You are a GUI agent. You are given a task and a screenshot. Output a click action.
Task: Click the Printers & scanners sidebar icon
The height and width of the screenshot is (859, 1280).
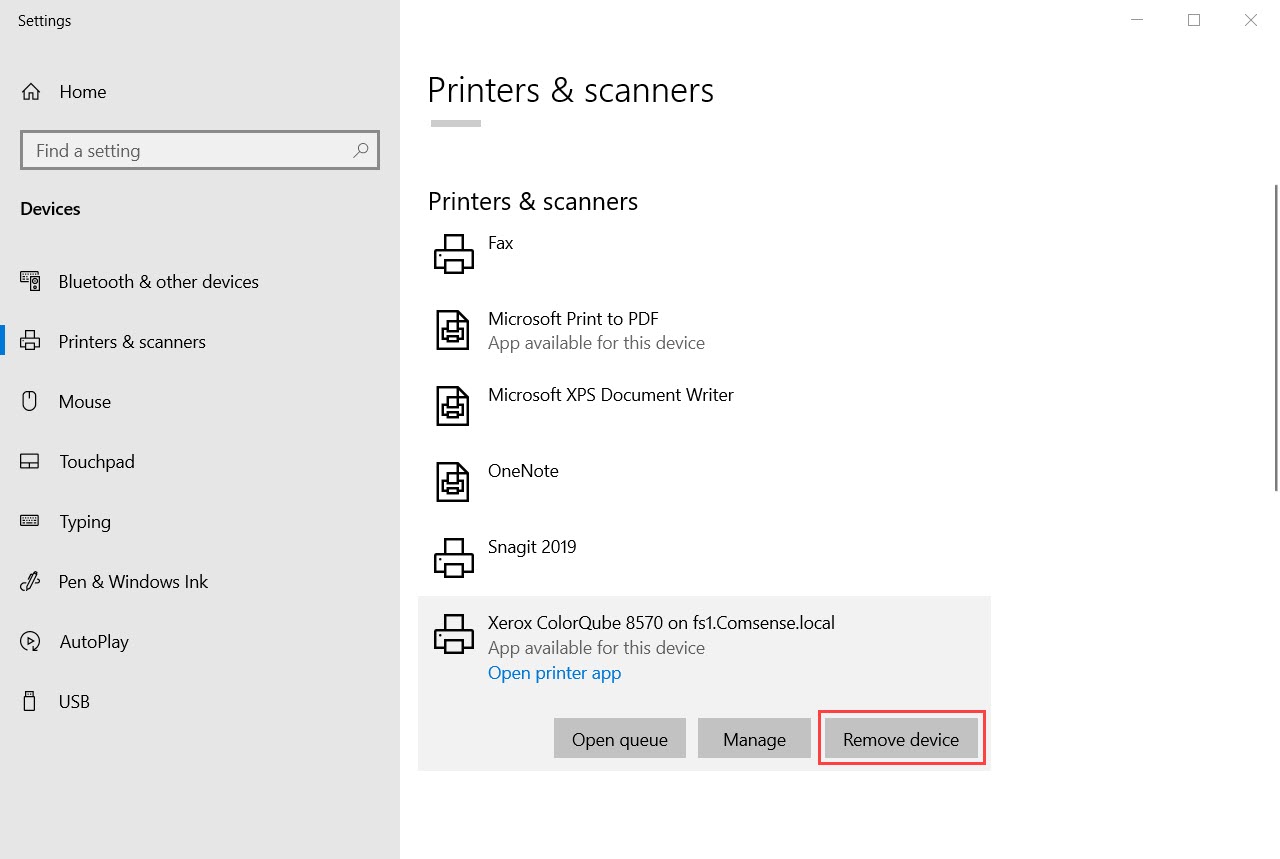(x=31, y=341)
